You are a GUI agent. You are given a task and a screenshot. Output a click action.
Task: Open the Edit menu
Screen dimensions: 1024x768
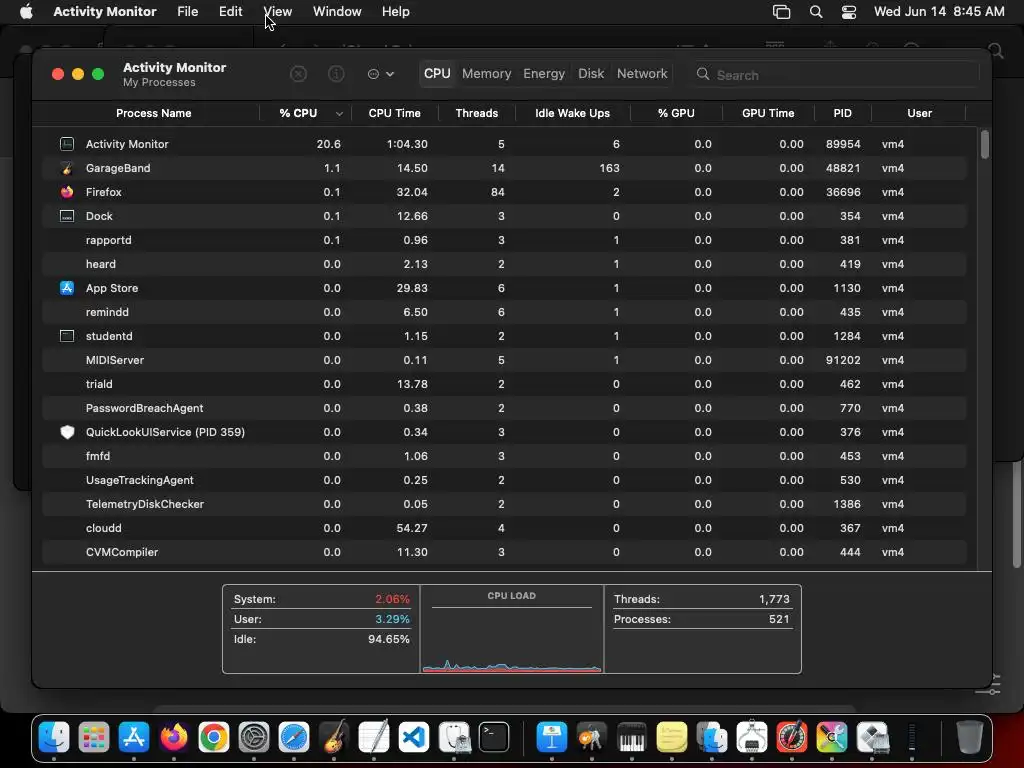click(231, 12)
